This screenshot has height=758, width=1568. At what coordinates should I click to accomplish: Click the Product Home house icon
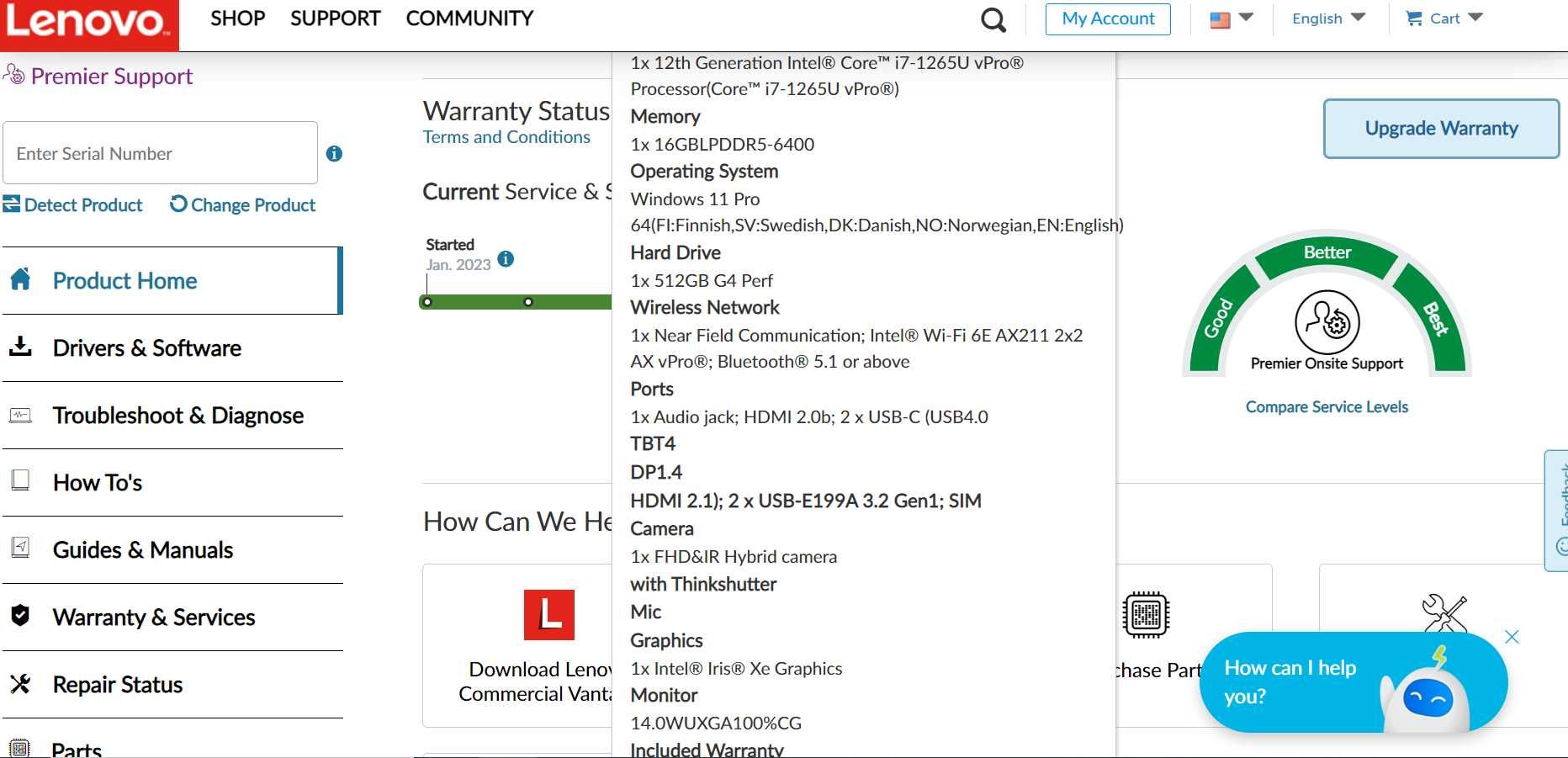20,278
